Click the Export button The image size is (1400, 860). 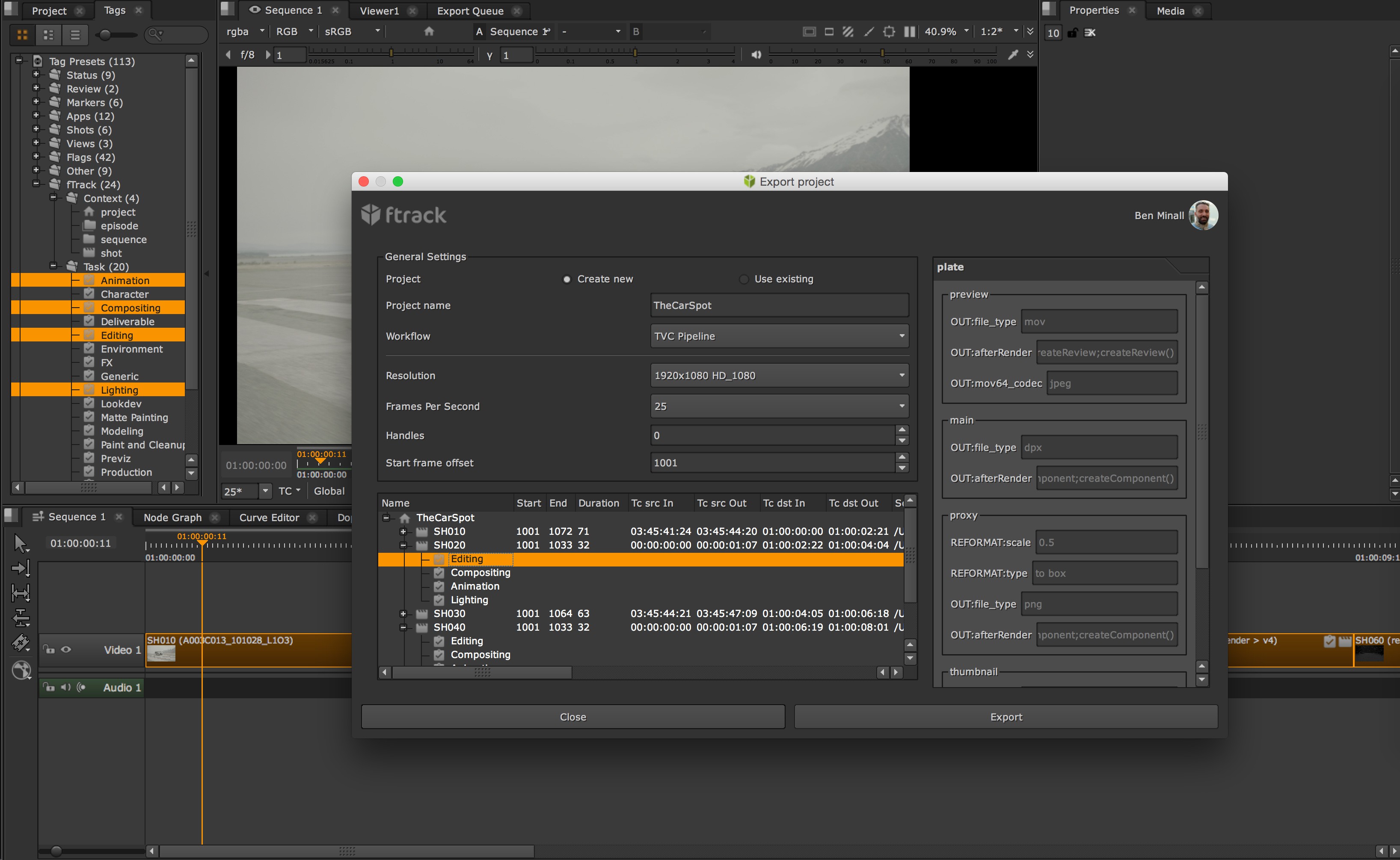1006,717
